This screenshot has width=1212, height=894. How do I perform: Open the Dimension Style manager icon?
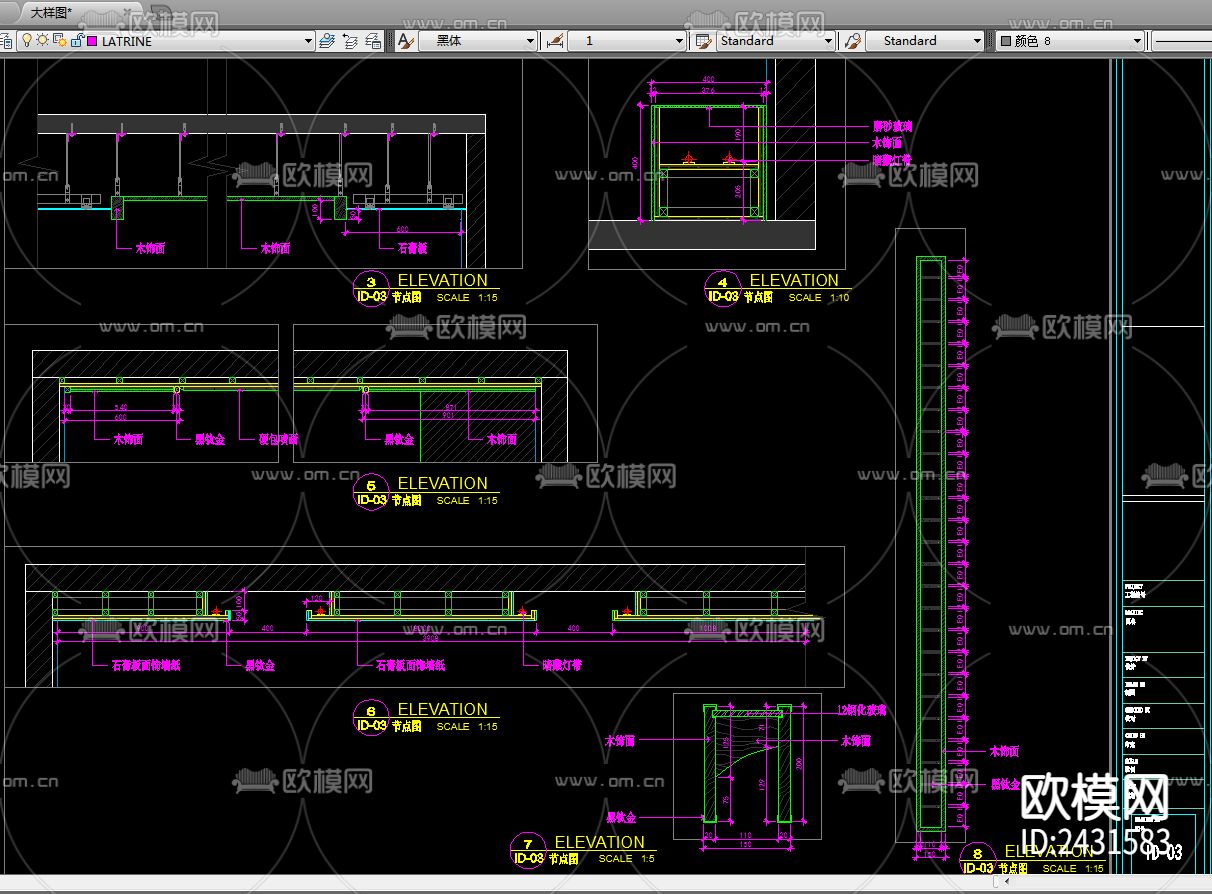(x=556, y=41)
